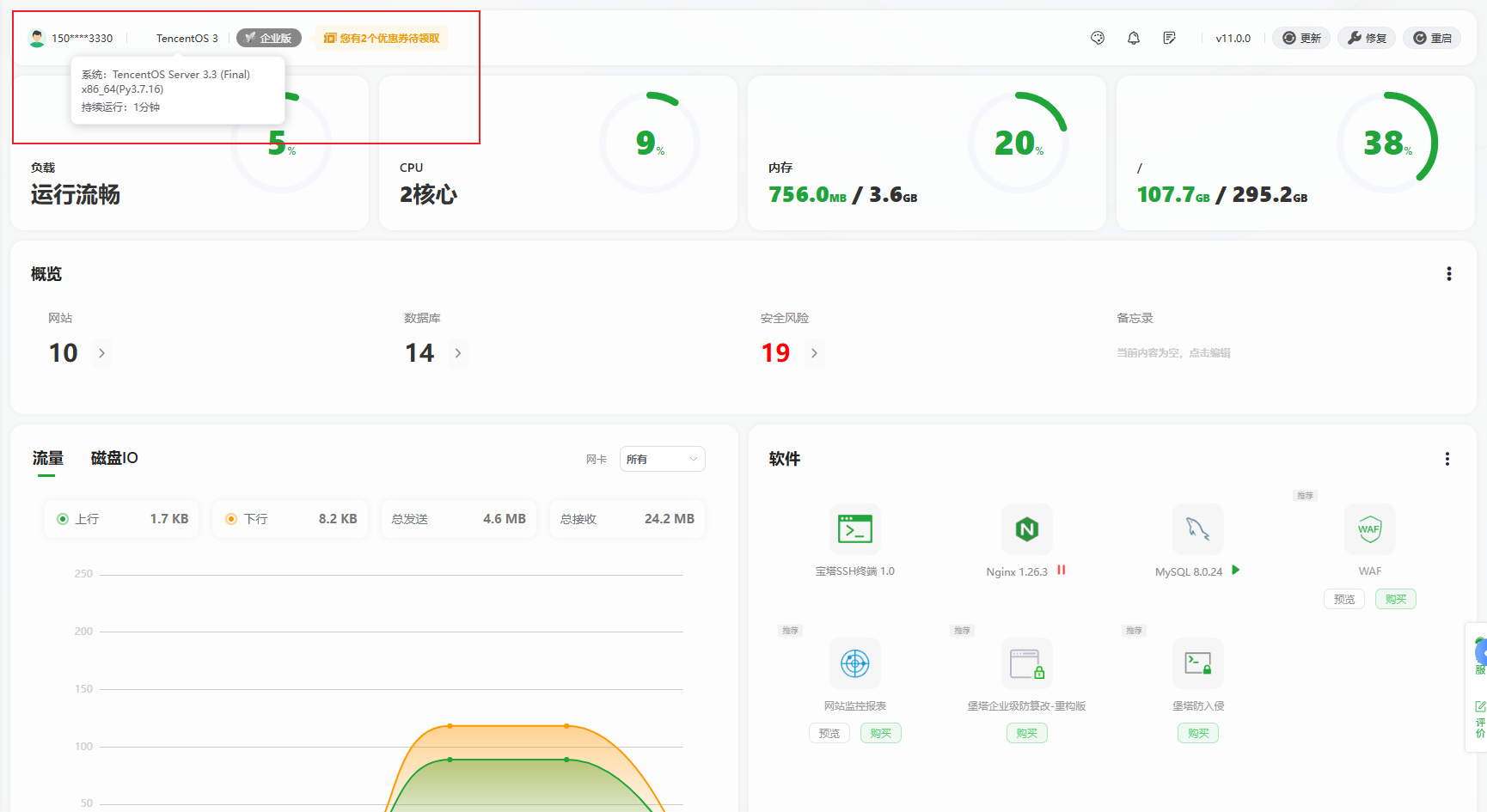1487x812 pixels.
Task: Click the 更新 button
Action: (1301, 38)
